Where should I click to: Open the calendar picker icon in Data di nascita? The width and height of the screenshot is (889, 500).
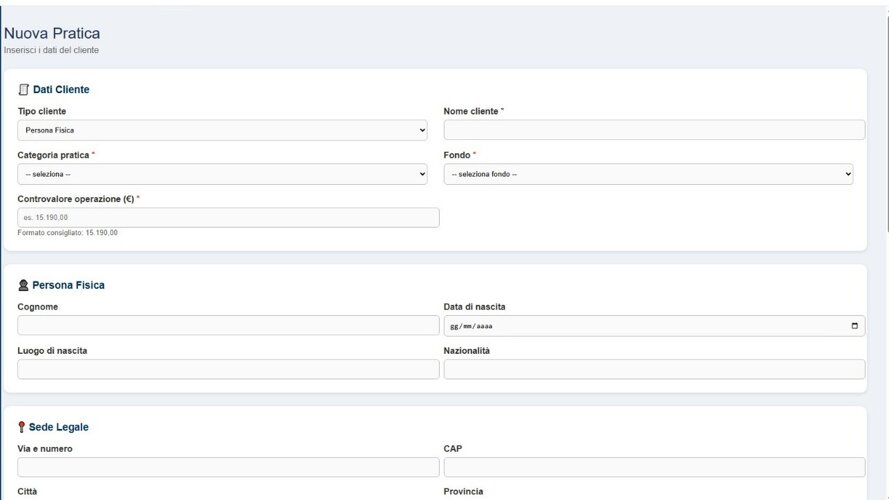click(x=854, y=326)
